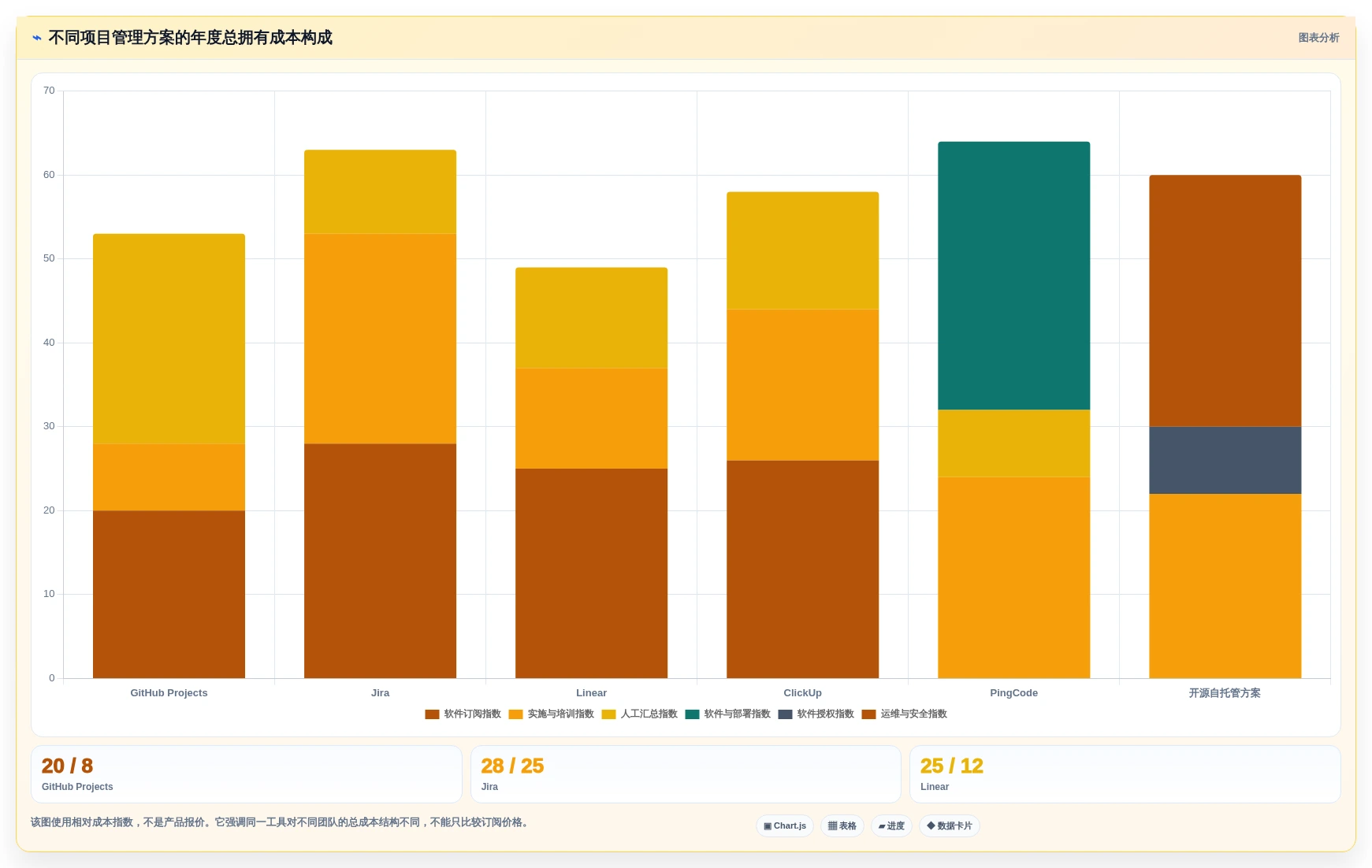Click the teal top segment of the PingCode bar
Image resolution: width=1372 pixels, height=868 pixels.
[x=1013, y=276]
